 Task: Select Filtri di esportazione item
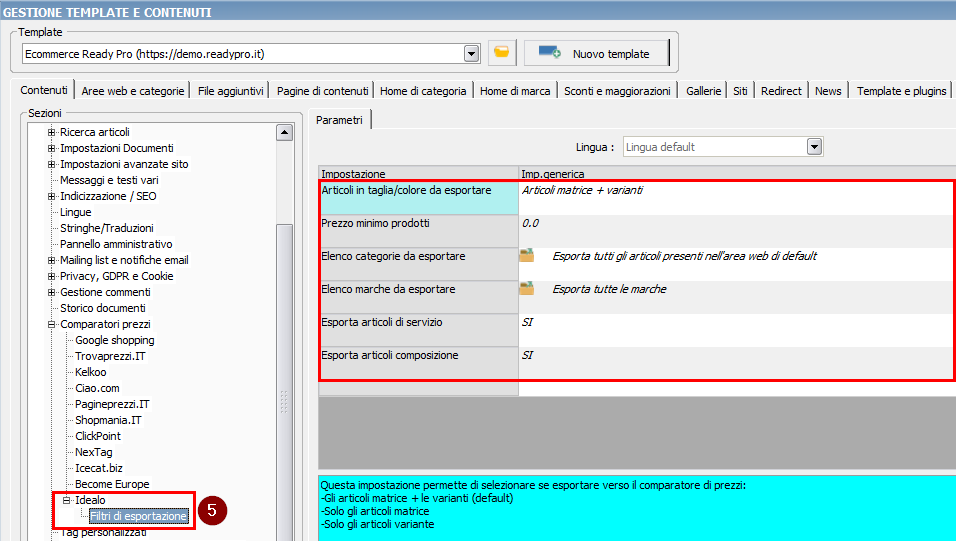pyautogui.click(x=138, y=516)
